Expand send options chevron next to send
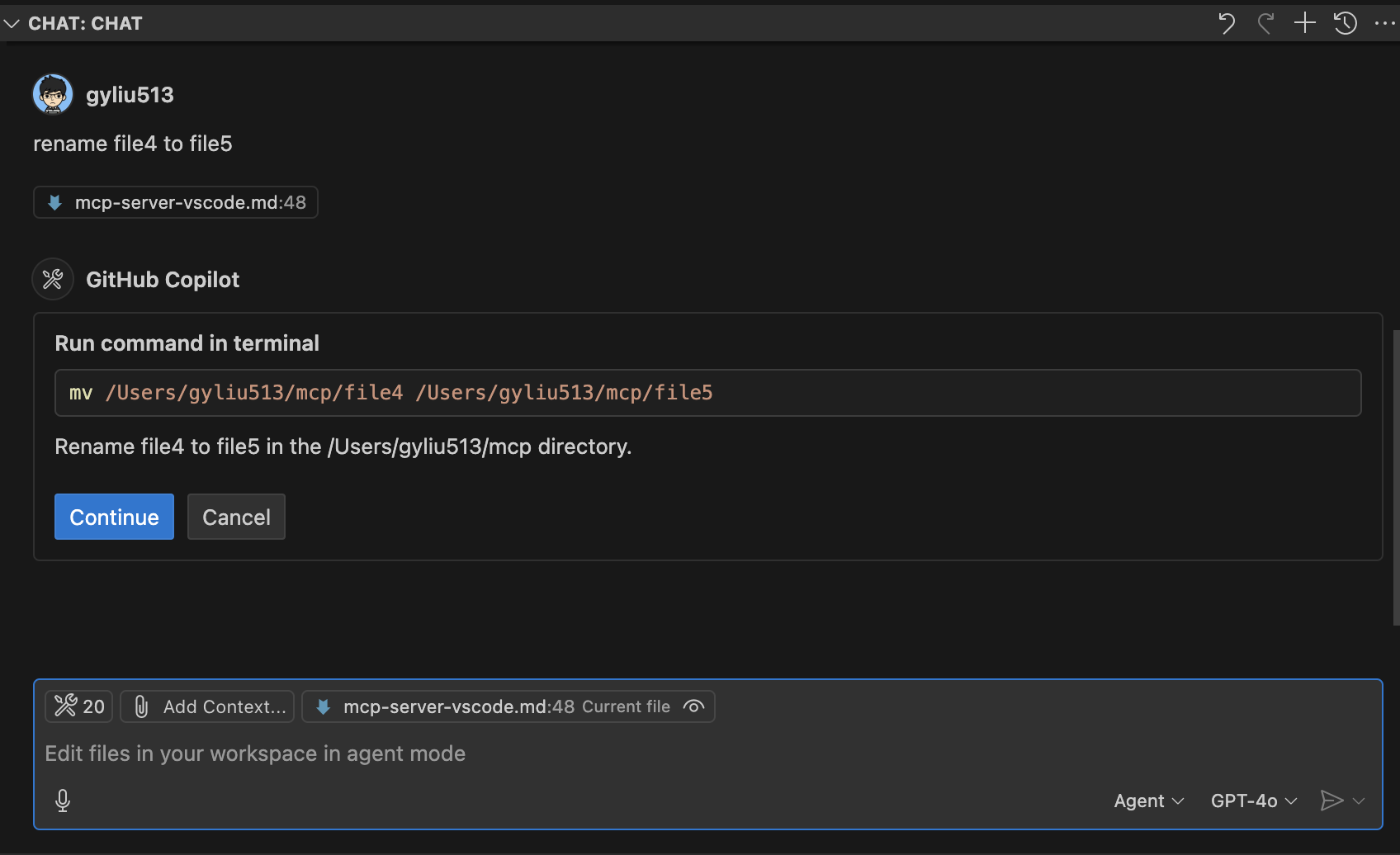Screen dimensions: 1400x855 [1359, 801]
